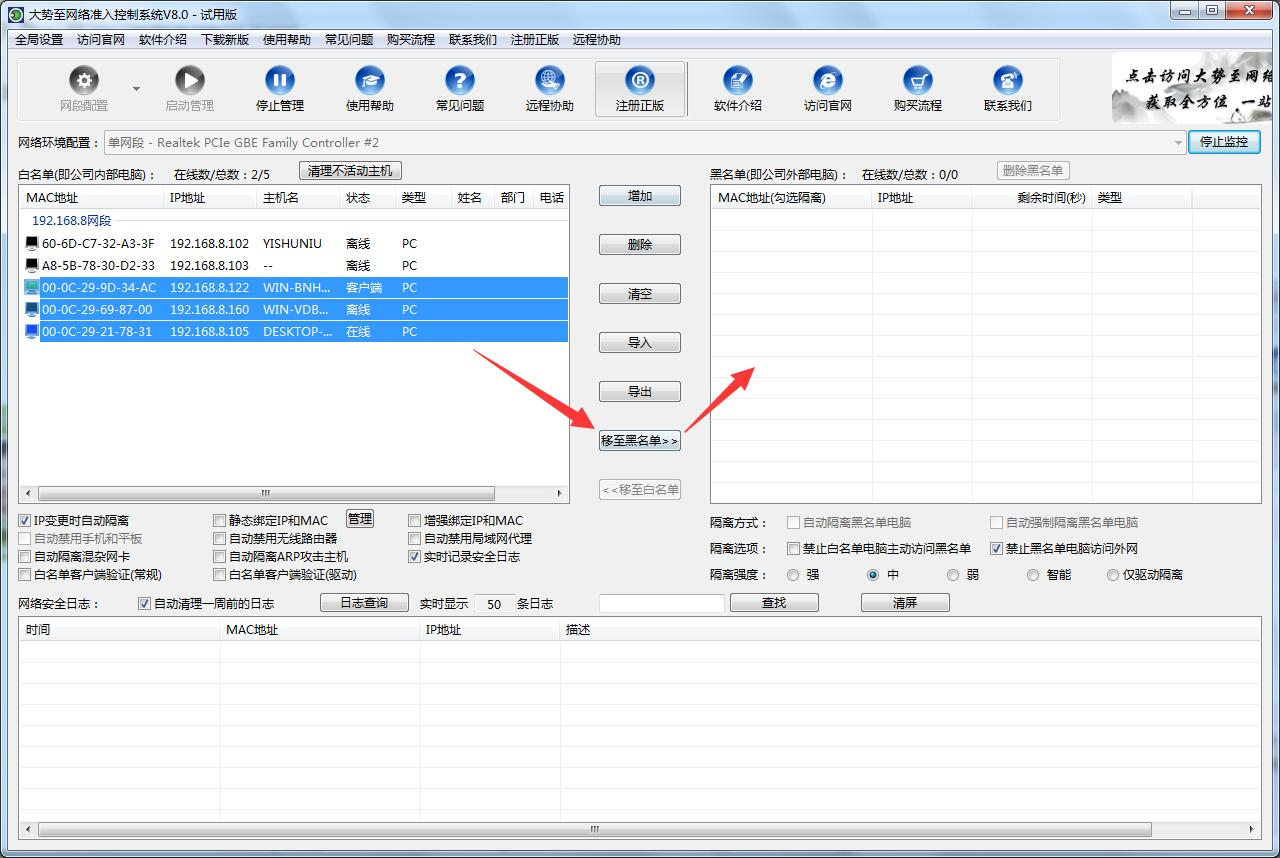Open the 访问官网 menu bar item
Viewport: 1280px width, 858px height.
101,40
